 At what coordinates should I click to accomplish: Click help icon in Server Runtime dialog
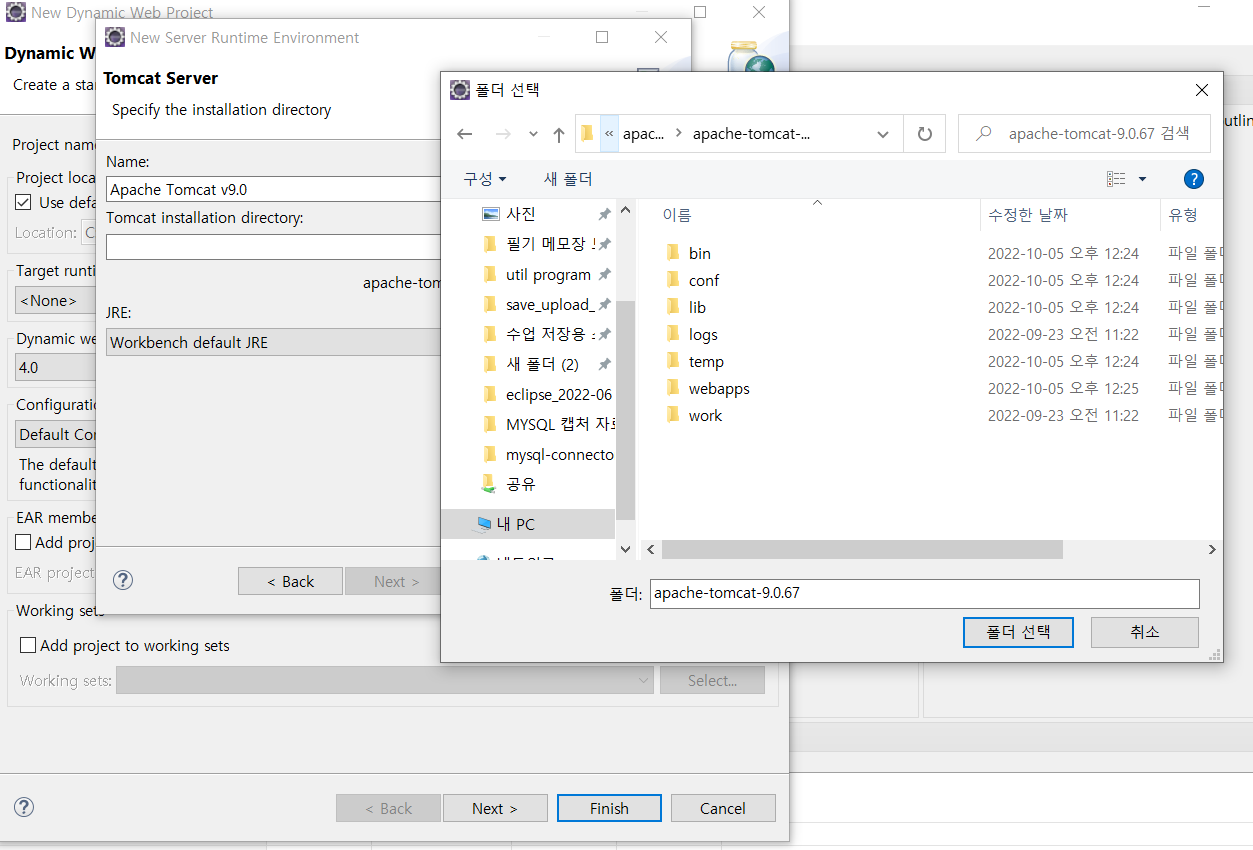[123, 580]
